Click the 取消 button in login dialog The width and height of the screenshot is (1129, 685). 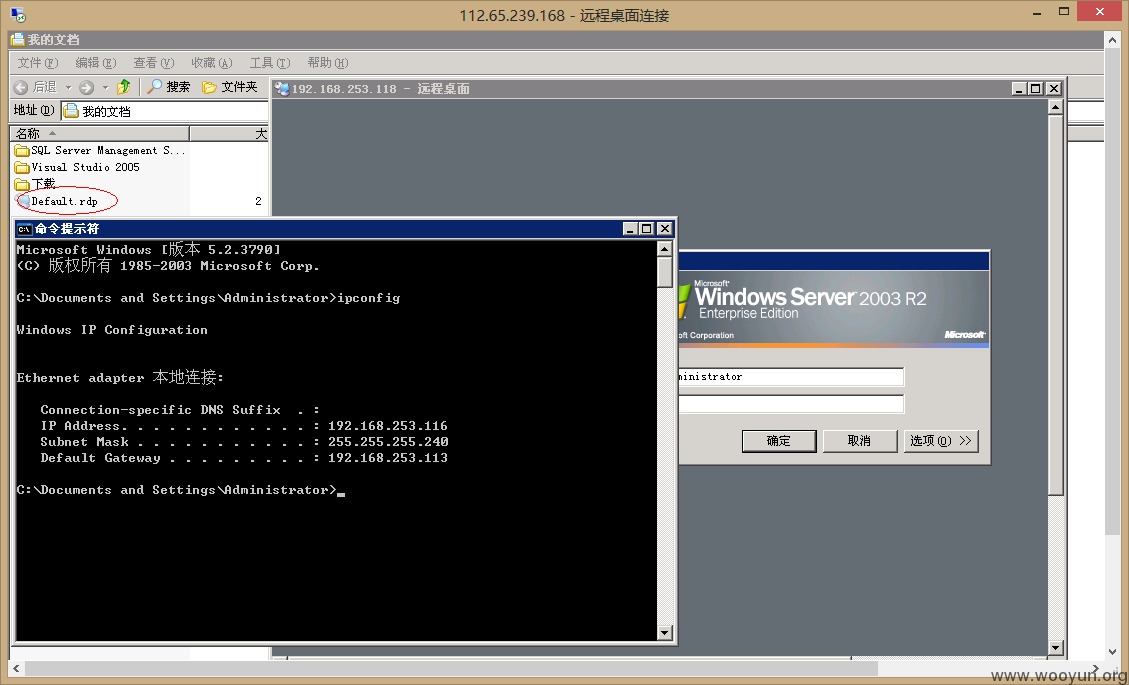click(x=859, y=441)
